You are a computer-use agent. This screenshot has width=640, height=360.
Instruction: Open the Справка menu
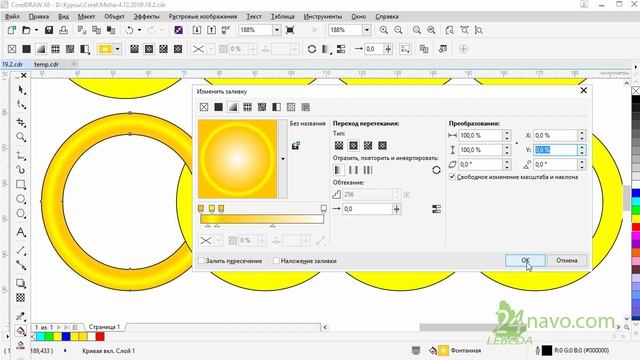coord(387,16)
